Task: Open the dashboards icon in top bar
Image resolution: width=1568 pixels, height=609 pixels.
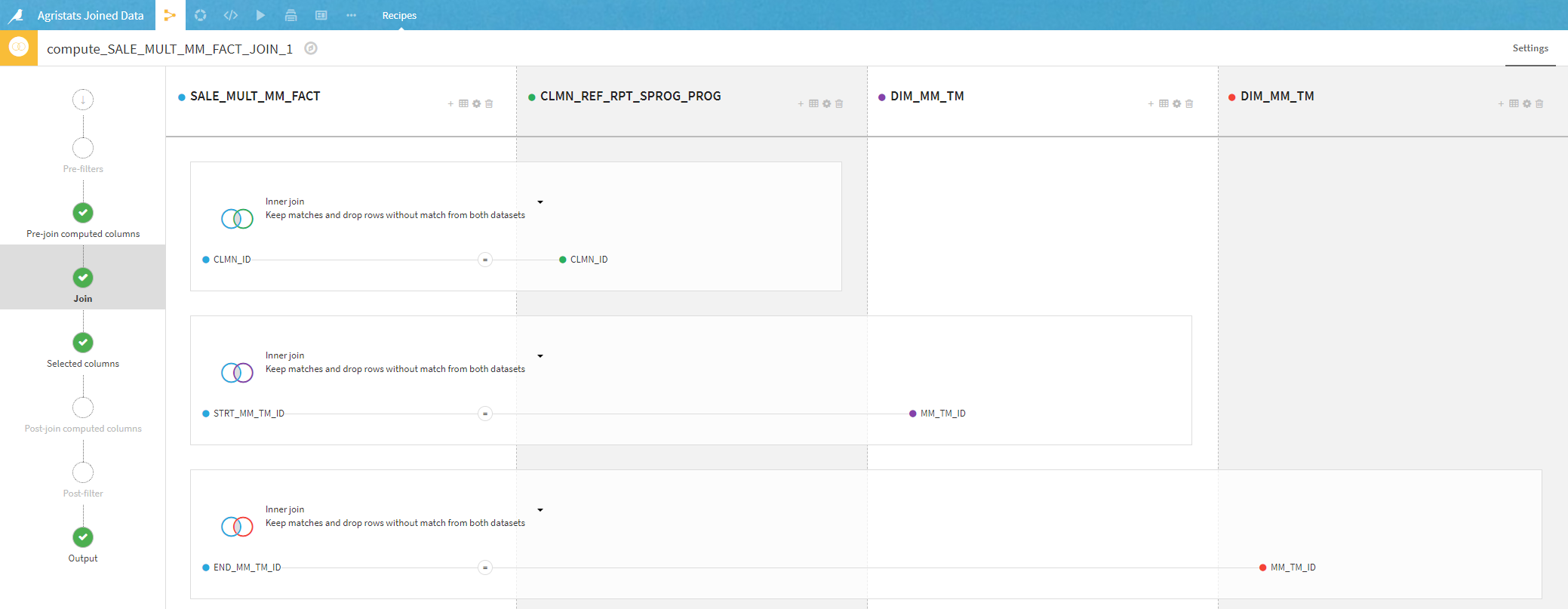Action: tap(321, 15)
